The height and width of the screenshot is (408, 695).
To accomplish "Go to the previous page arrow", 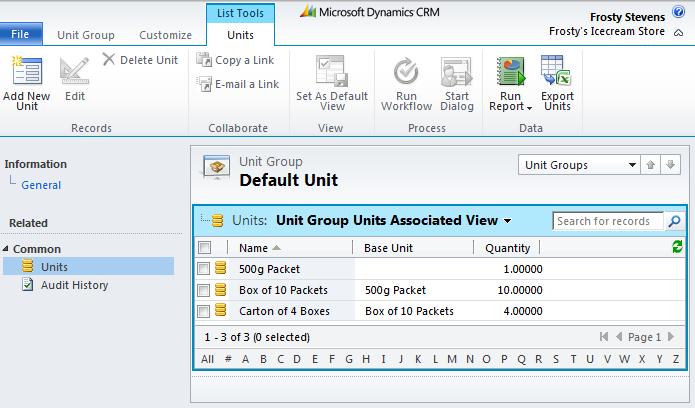I will (x=619, y=337).
